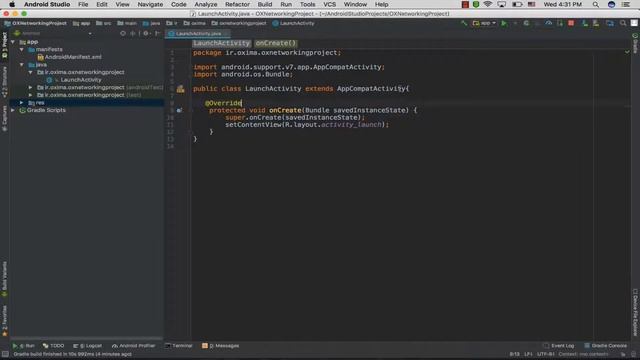Expand the ir.oxima.oxnetworkingproject (androidTest) package

(30, 87)
